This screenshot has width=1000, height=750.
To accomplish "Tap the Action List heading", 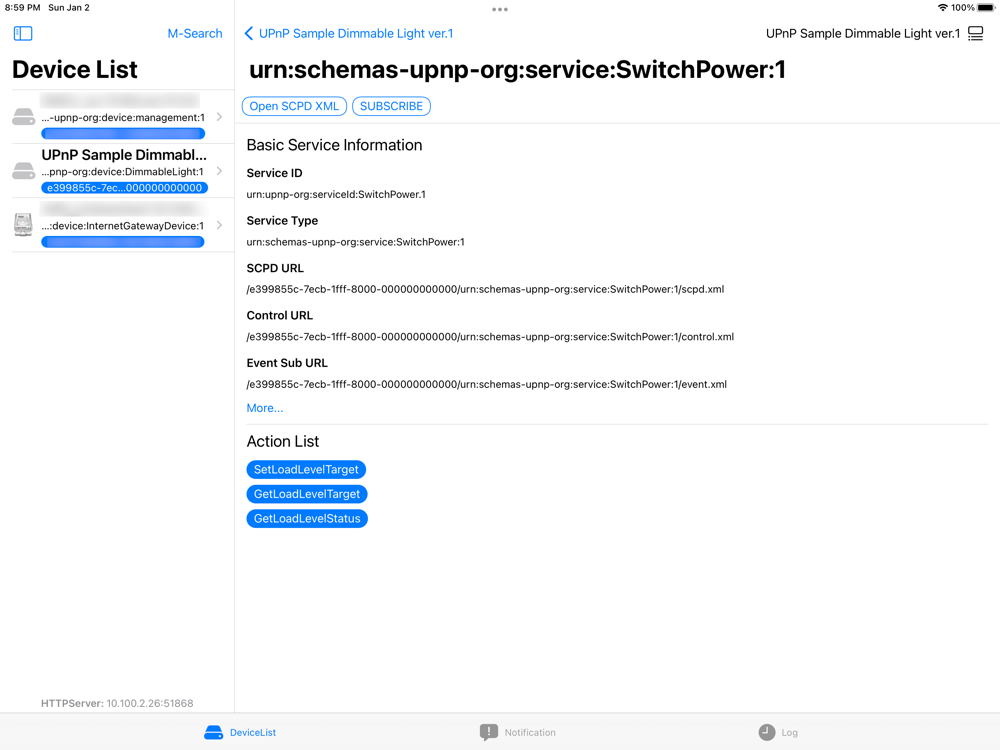I will (283, 441).
